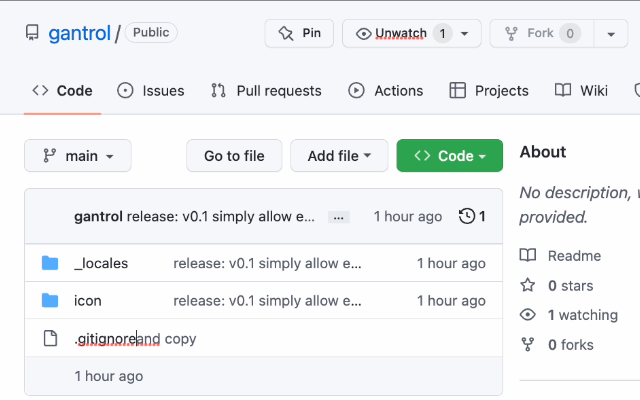Screen dimensions: 640x400
Task: Click the repository book icon
Action: [x=32, y=33]
